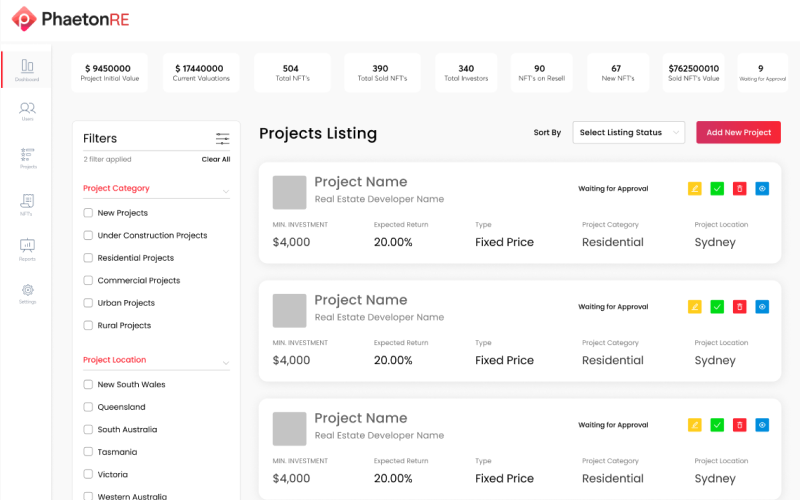Edit the third project with yellow pencil icon
Viewport: 800px width, 500px height.
pos(694,425)
